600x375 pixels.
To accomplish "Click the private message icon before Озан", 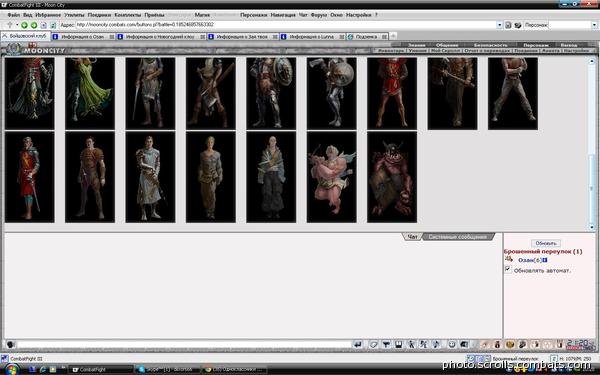I will coord(509,259).
